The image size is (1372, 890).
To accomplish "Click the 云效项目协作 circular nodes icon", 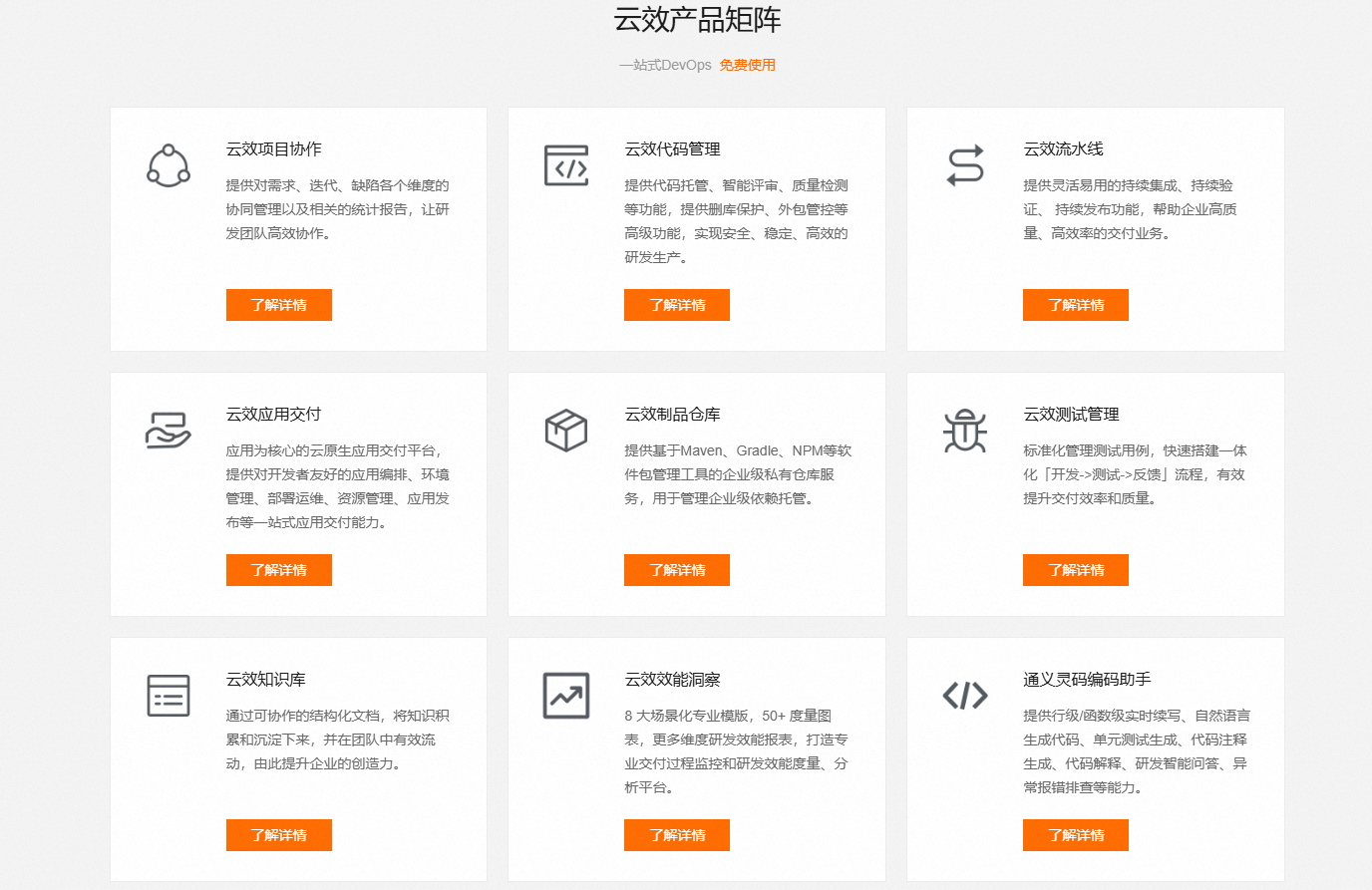I will (x=169, y=165).
